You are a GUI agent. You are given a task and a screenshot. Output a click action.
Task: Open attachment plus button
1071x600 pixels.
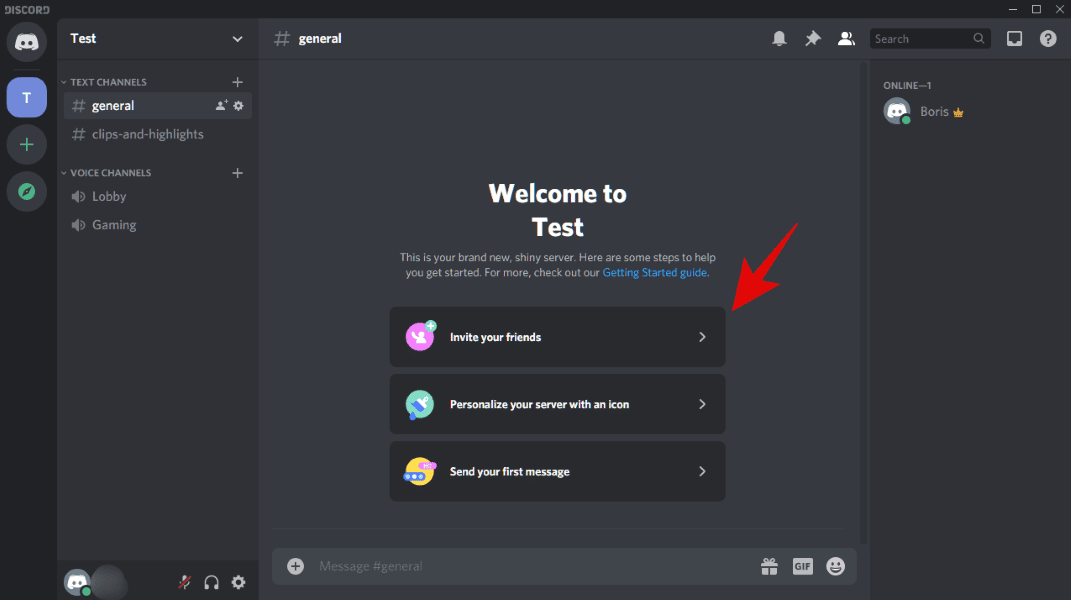click(295, 566)
